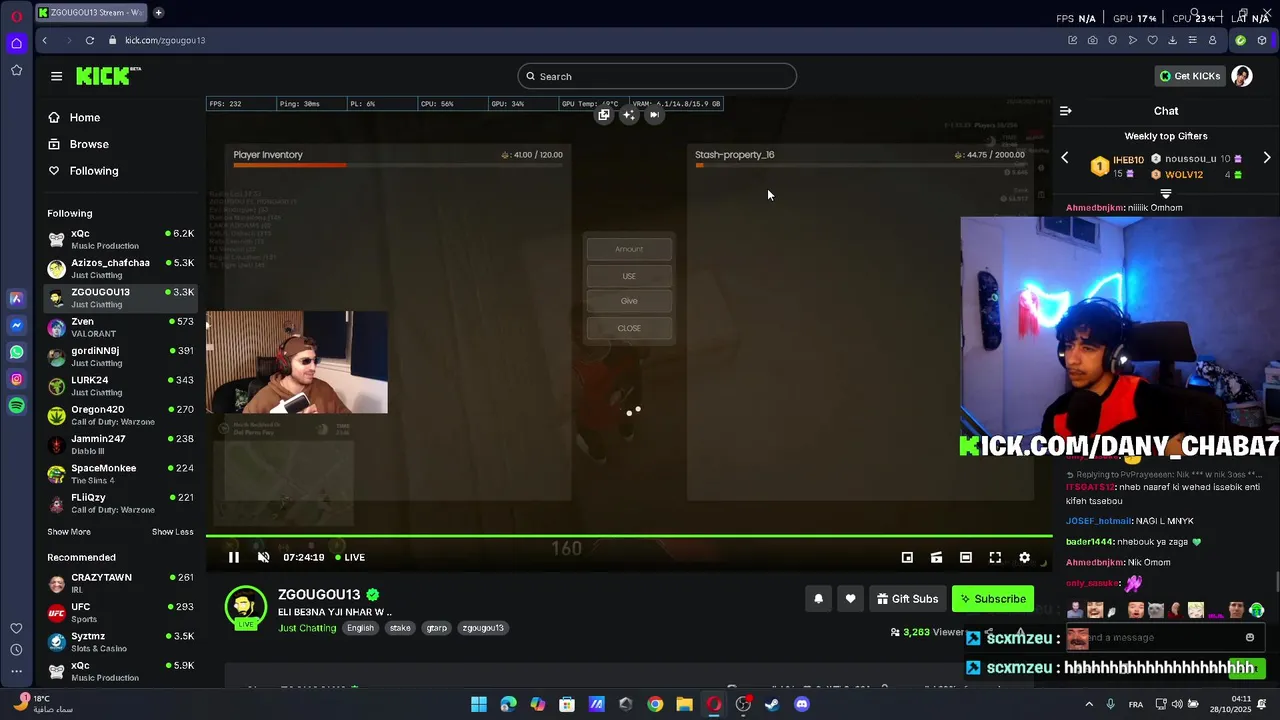Image resolution: width=1280 pixels, height=720 pixels.
Task: Open a new browser tab
Action: [x=158, y=13]
